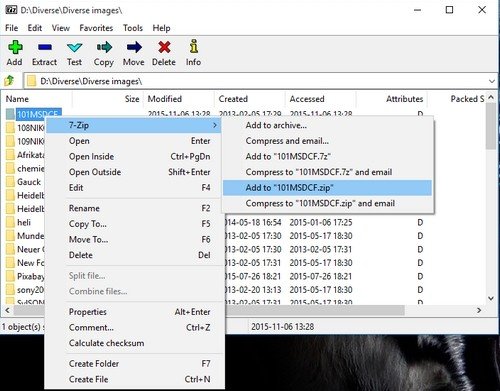
Task: Choose Compress to "101MSDCF.7z" and email
Action: (x=327, y=172)
